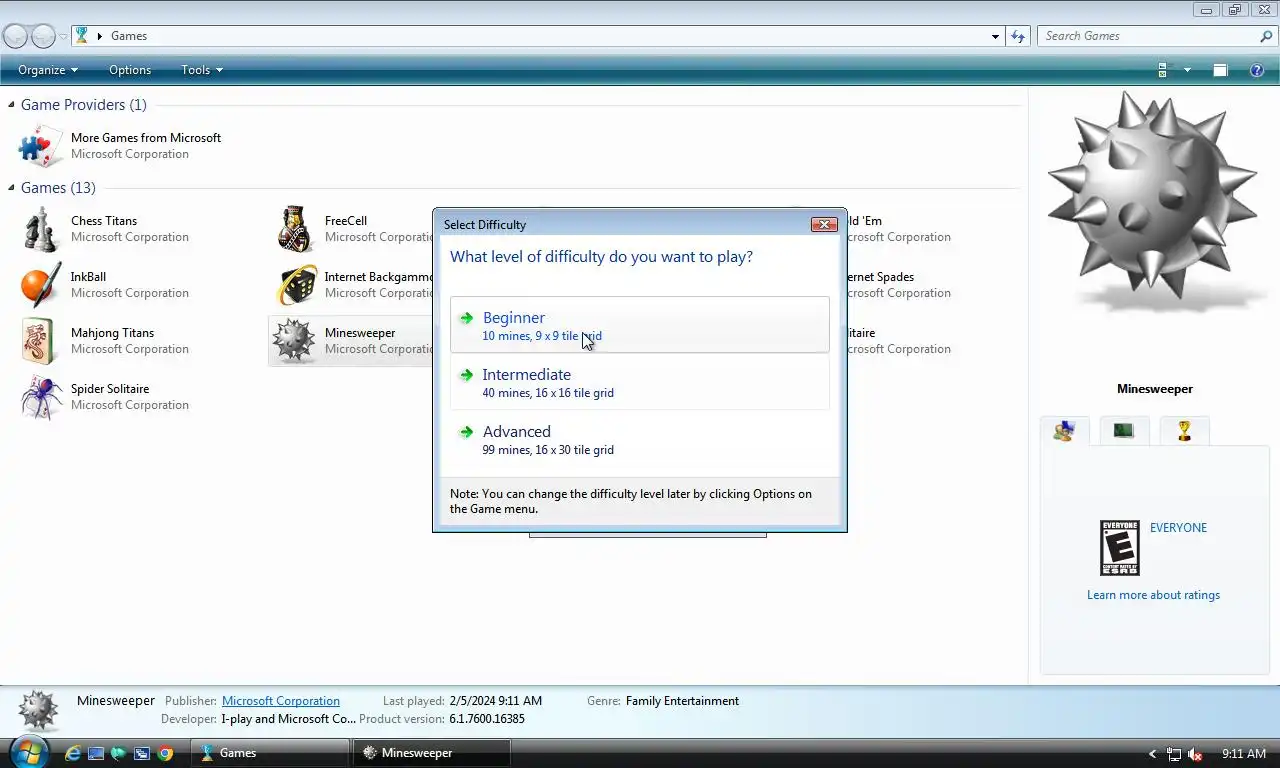The height and width of the screenshot is (768, 1280).
Task: Open the Options menu item
Action: (x=130, y=70)
